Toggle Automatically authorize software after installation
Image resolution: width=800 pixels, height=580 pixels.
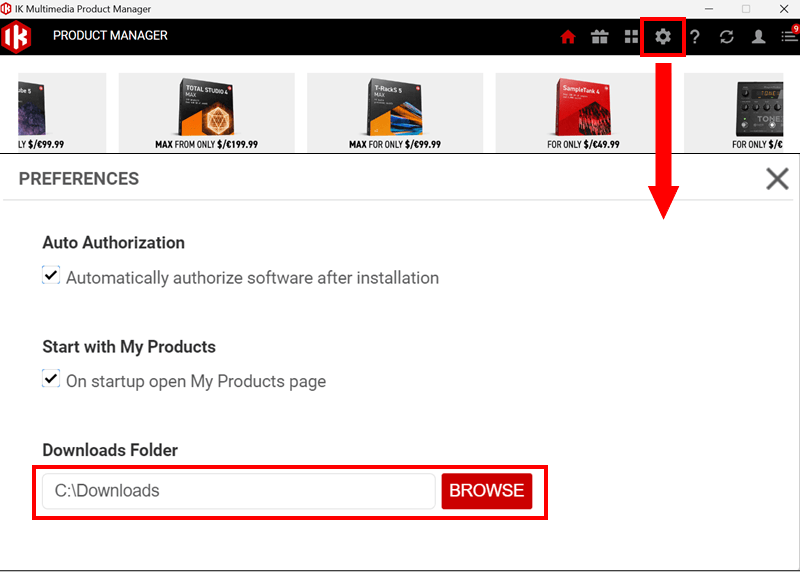click(x=51, y=275)
